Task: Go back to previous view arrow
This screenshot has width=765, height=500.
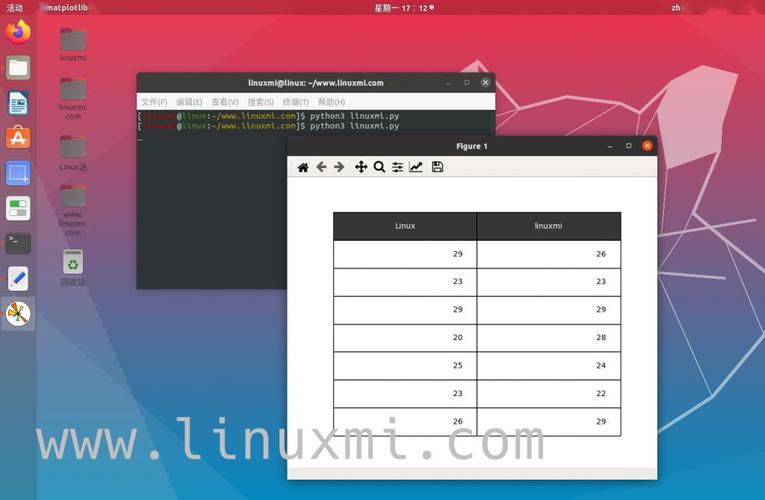Action: tap(321, 167)
